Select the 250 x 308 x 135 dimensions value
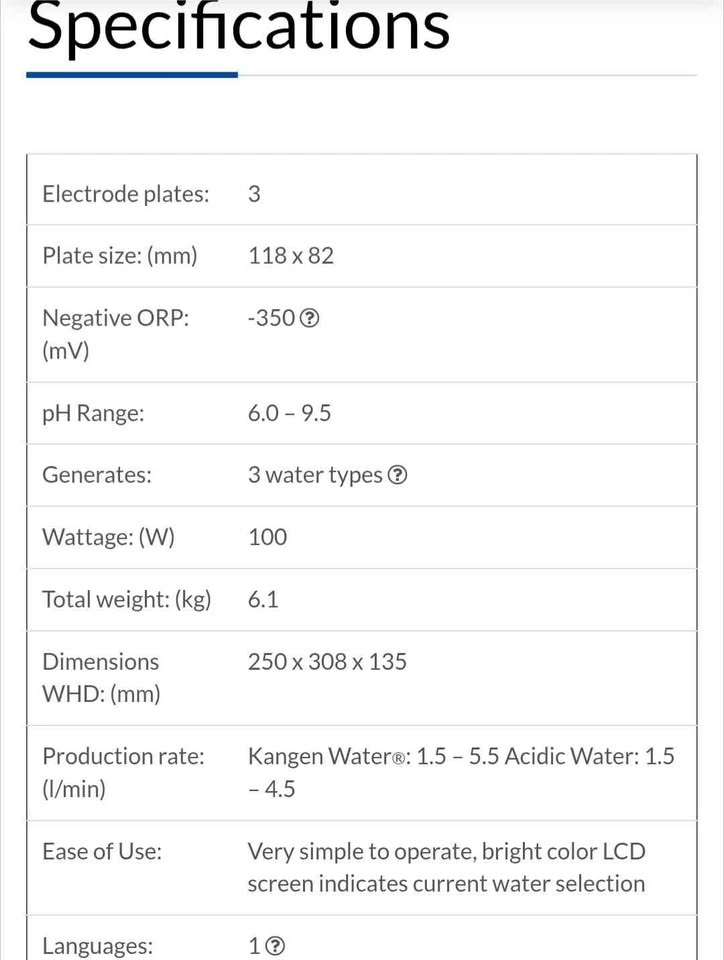The width and height of the screenshot is (724, 960). [x=327, y=662]
